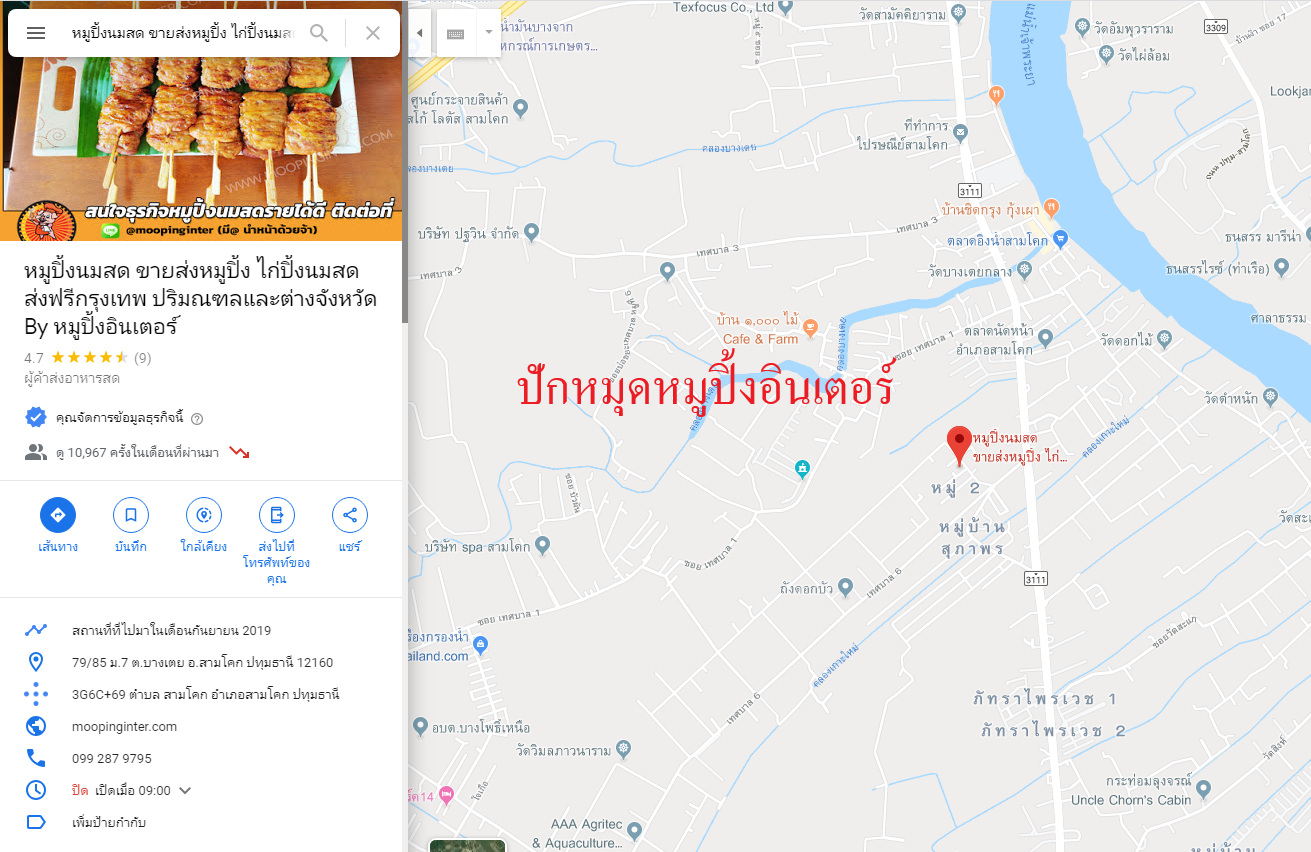Open the (9) reviews count link
The width and height of the screenshot is (1311, 852).
[143, 358]
